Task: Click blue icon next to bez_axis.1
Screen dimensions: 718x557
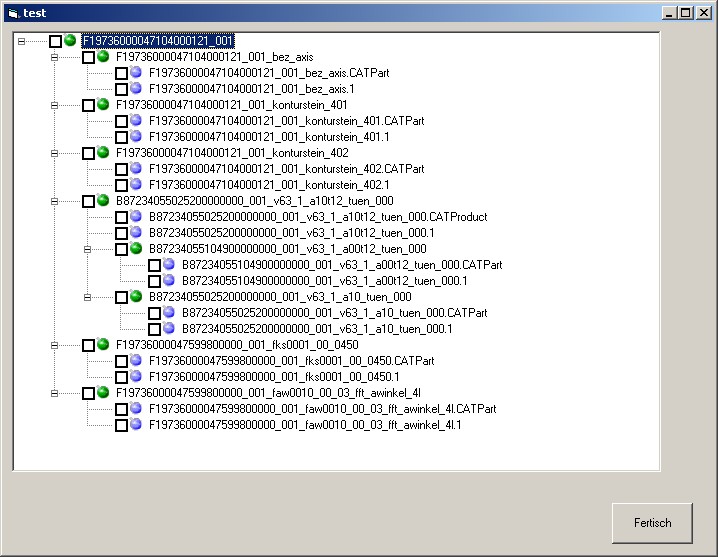Action: 136,88
